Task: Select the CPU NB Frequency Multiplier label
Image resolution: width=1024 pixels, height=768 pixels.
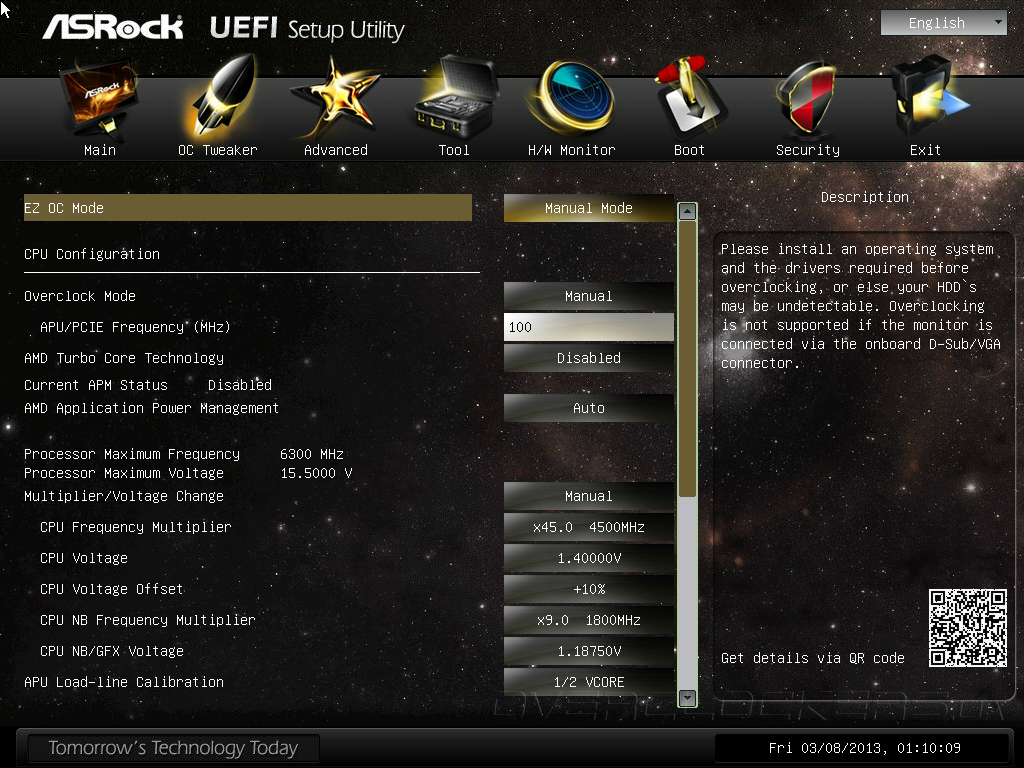Action: 148,620
